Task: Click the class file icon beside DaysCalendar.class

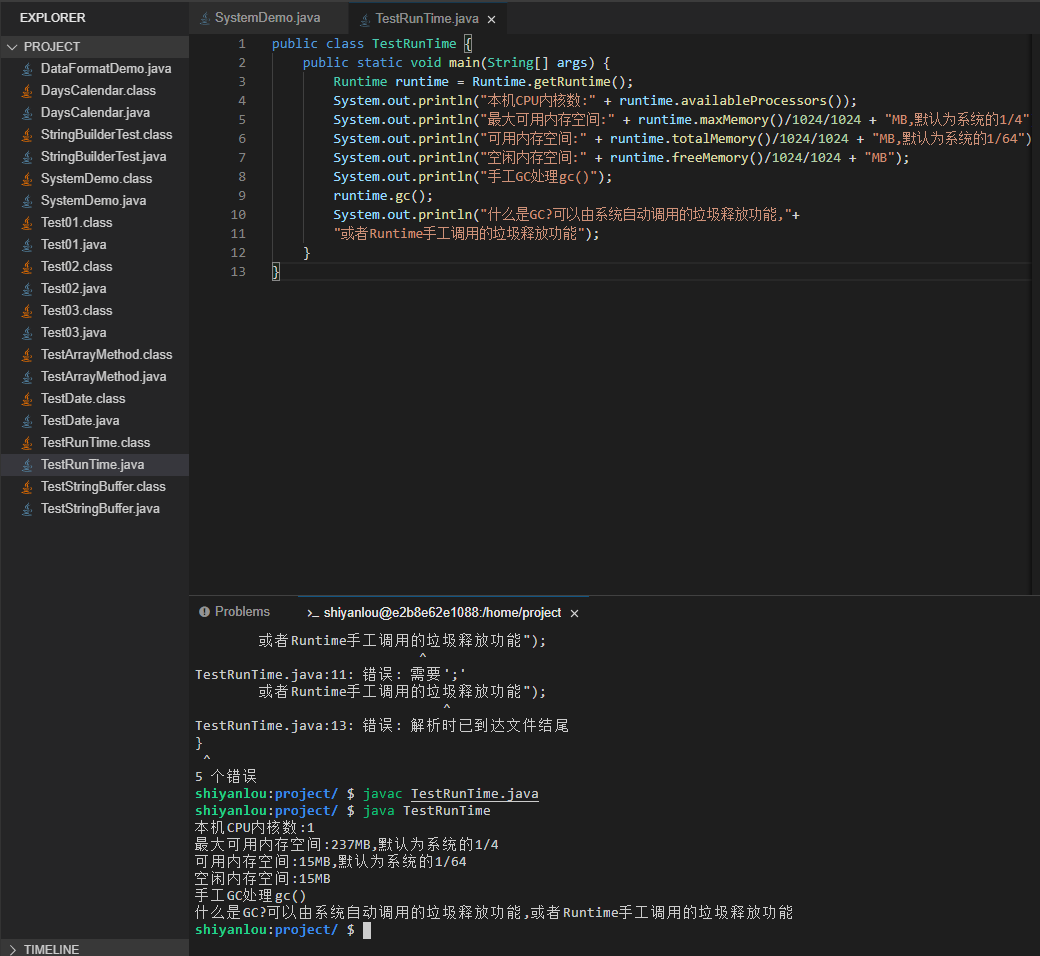Action: point(27,91)
